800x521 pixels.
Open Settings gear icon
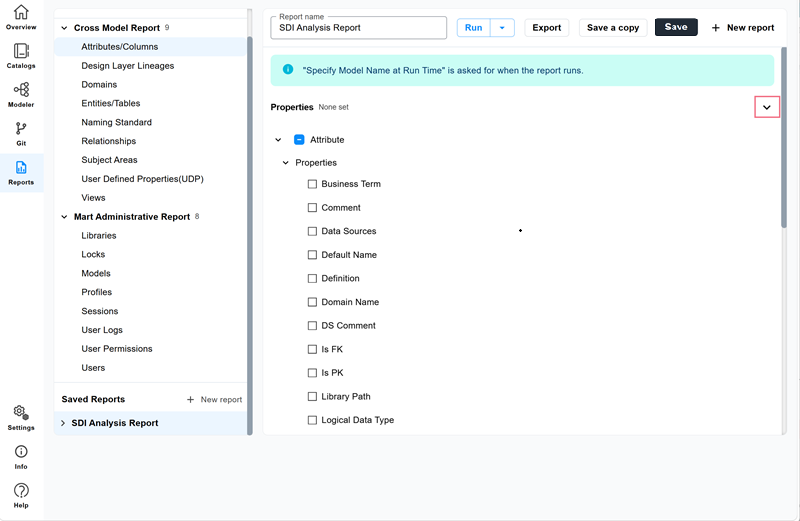(21, 412)
